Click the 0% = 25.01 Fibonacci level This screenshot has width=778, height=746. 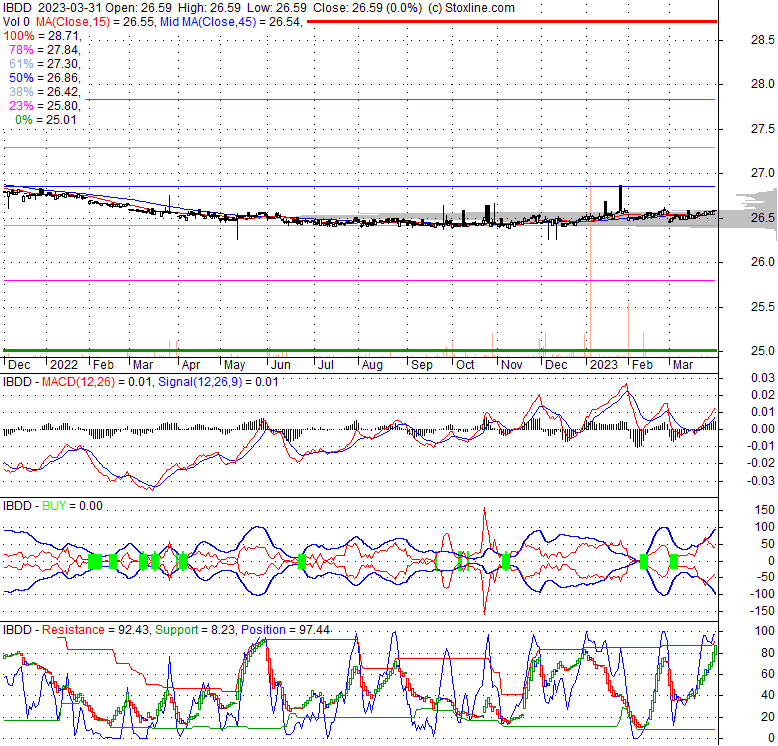46,120
